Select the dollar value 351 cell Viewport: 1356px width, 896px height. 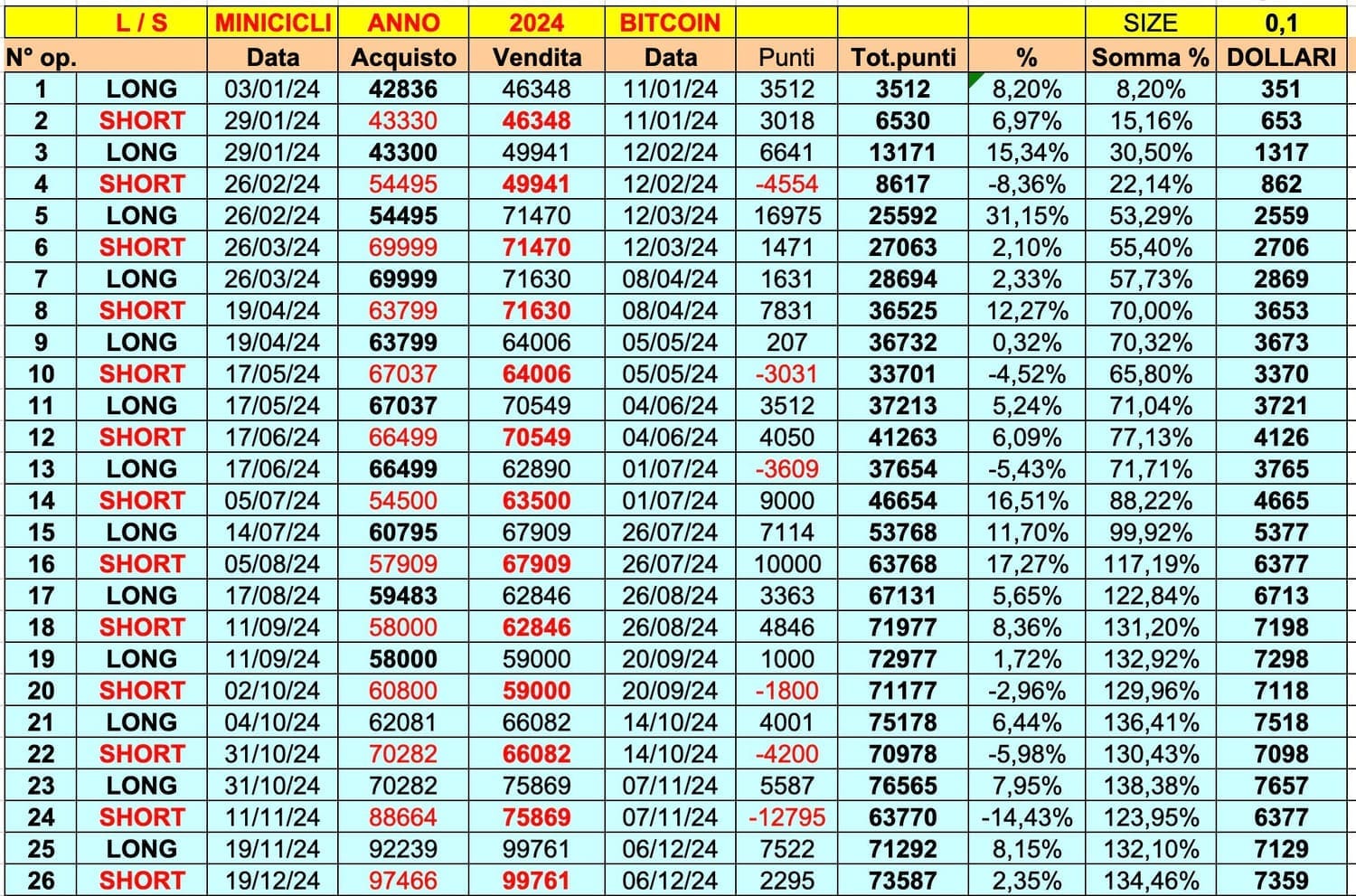1282,89
